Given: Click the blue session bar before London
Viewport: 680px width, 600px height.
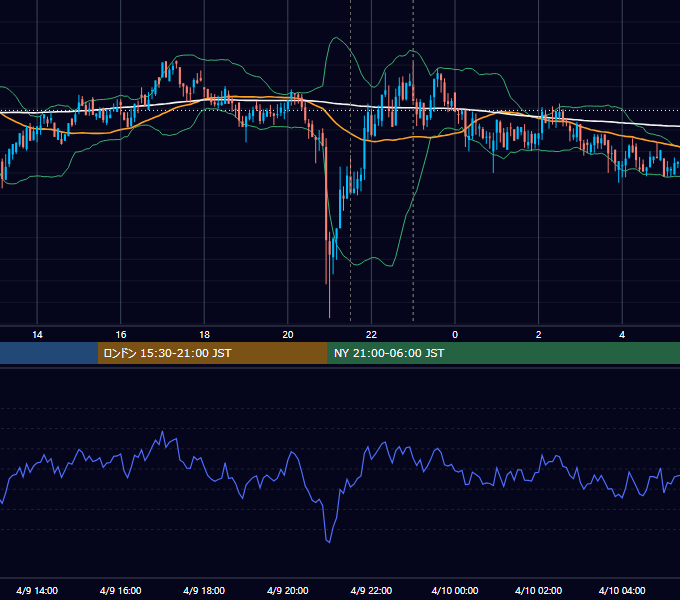Looking at the screenshot, I should pyautogui.click(x=49, y=353).
